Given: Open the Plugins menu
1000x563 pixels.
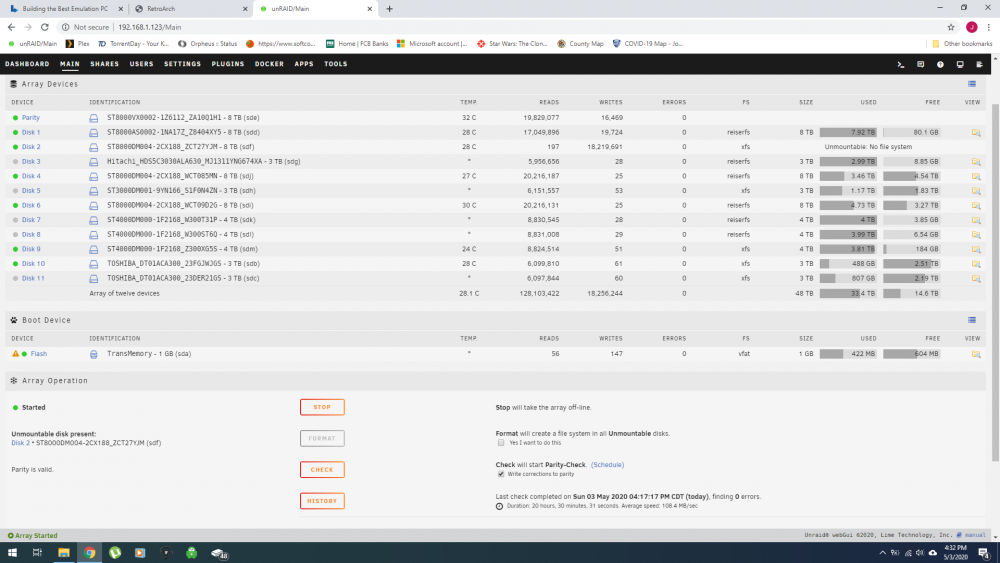Looking at the screenshot, I should (228, 64).
